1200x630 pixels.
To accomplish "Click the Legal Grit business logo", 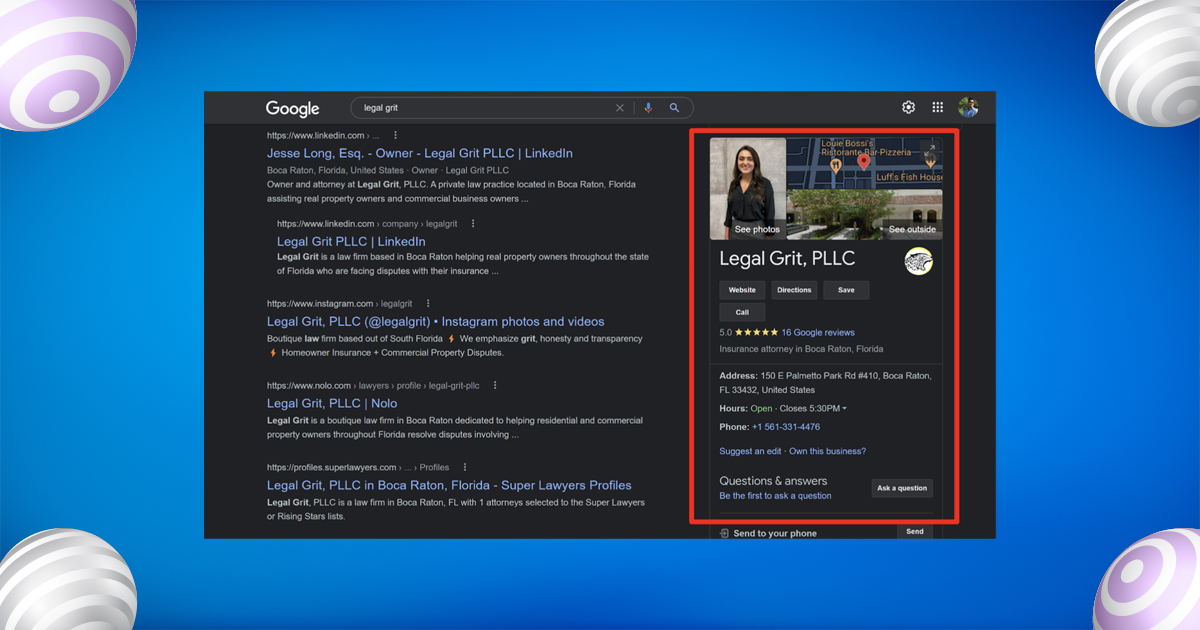I will point(918,262).
